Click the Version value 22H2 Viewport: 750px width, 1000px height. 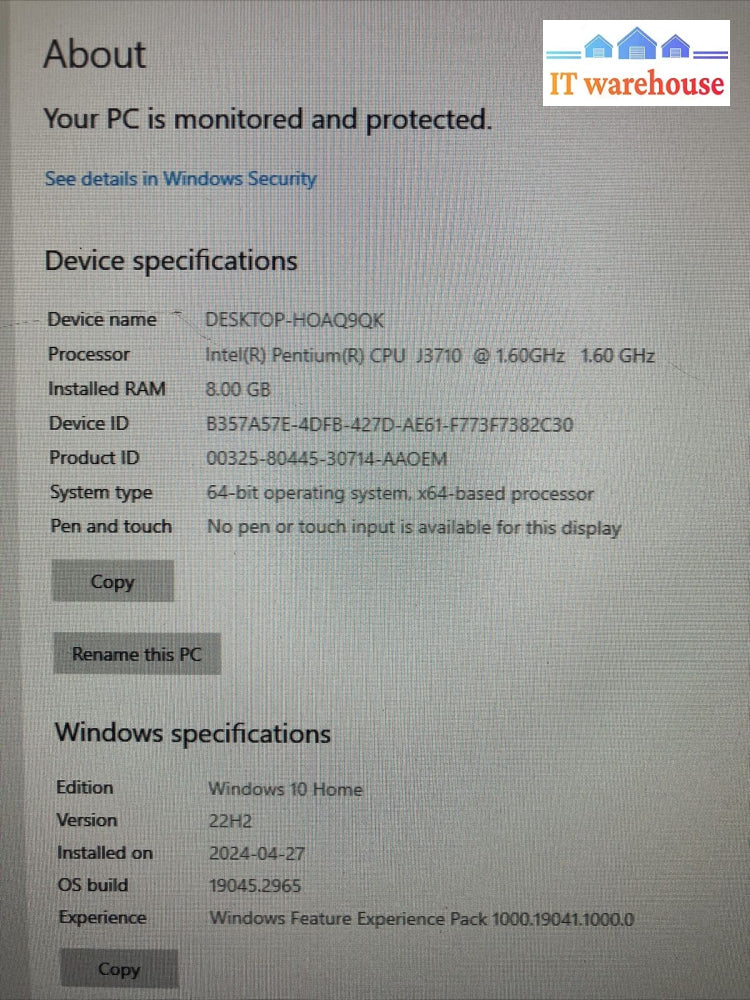coord(230,821)
